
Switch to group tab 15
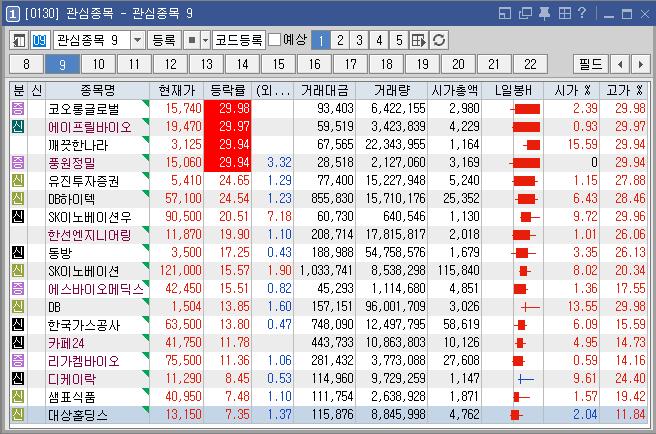278,64
